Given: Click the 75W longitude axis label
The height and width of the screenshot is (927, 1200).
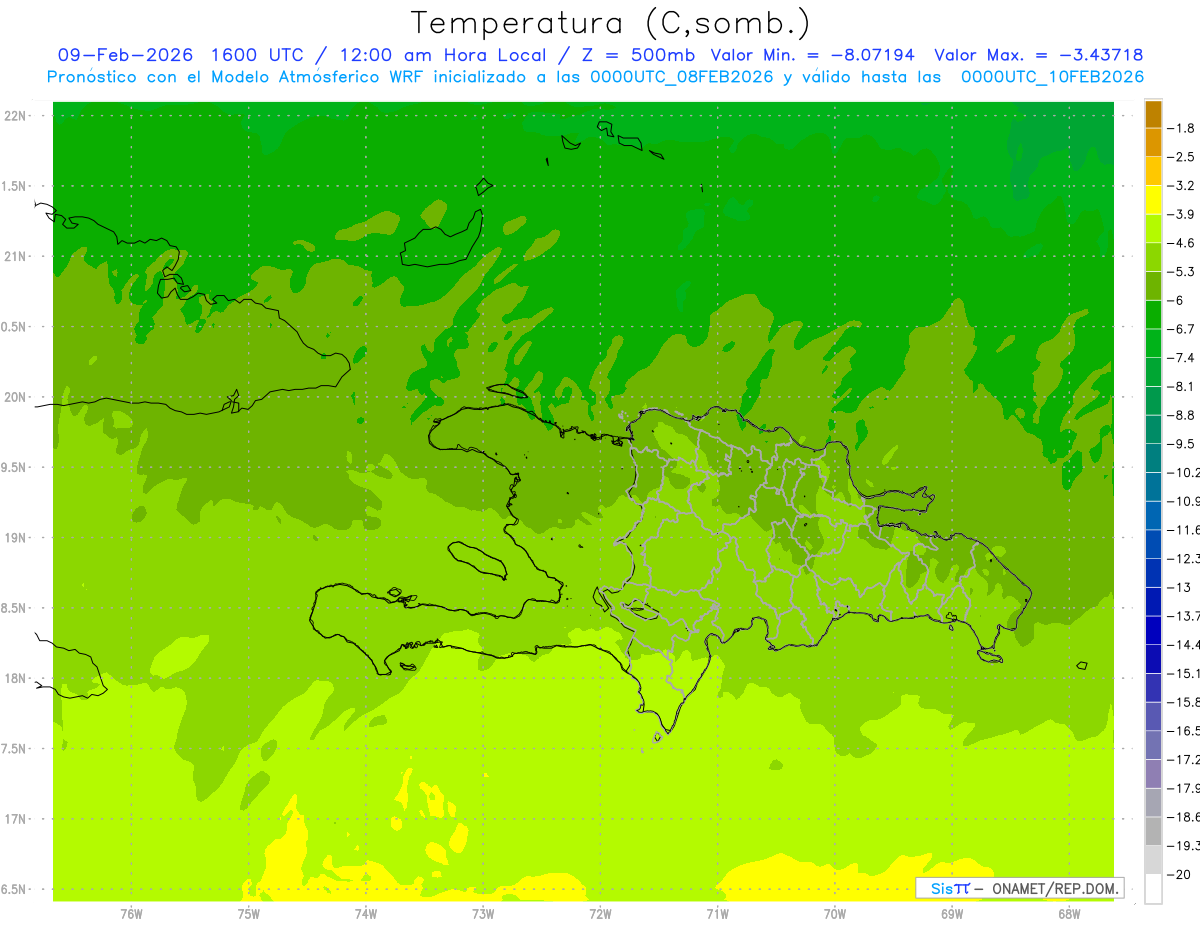Looking at the screenshot, I should pos(248,913).
